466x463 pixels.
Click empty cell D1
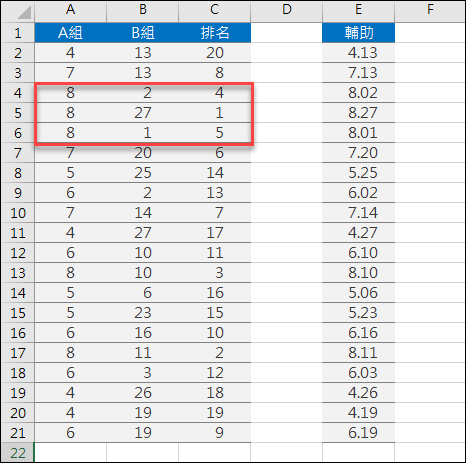pyautogui.click(x=287, y=33)
